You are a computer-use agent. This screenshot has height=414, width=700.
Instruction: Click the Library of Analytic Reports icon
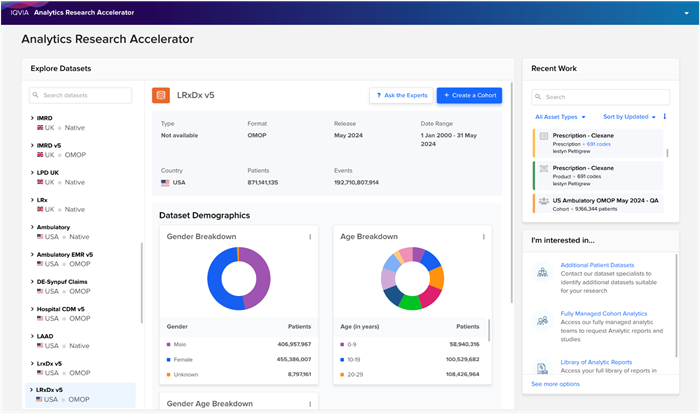(542, 368)
